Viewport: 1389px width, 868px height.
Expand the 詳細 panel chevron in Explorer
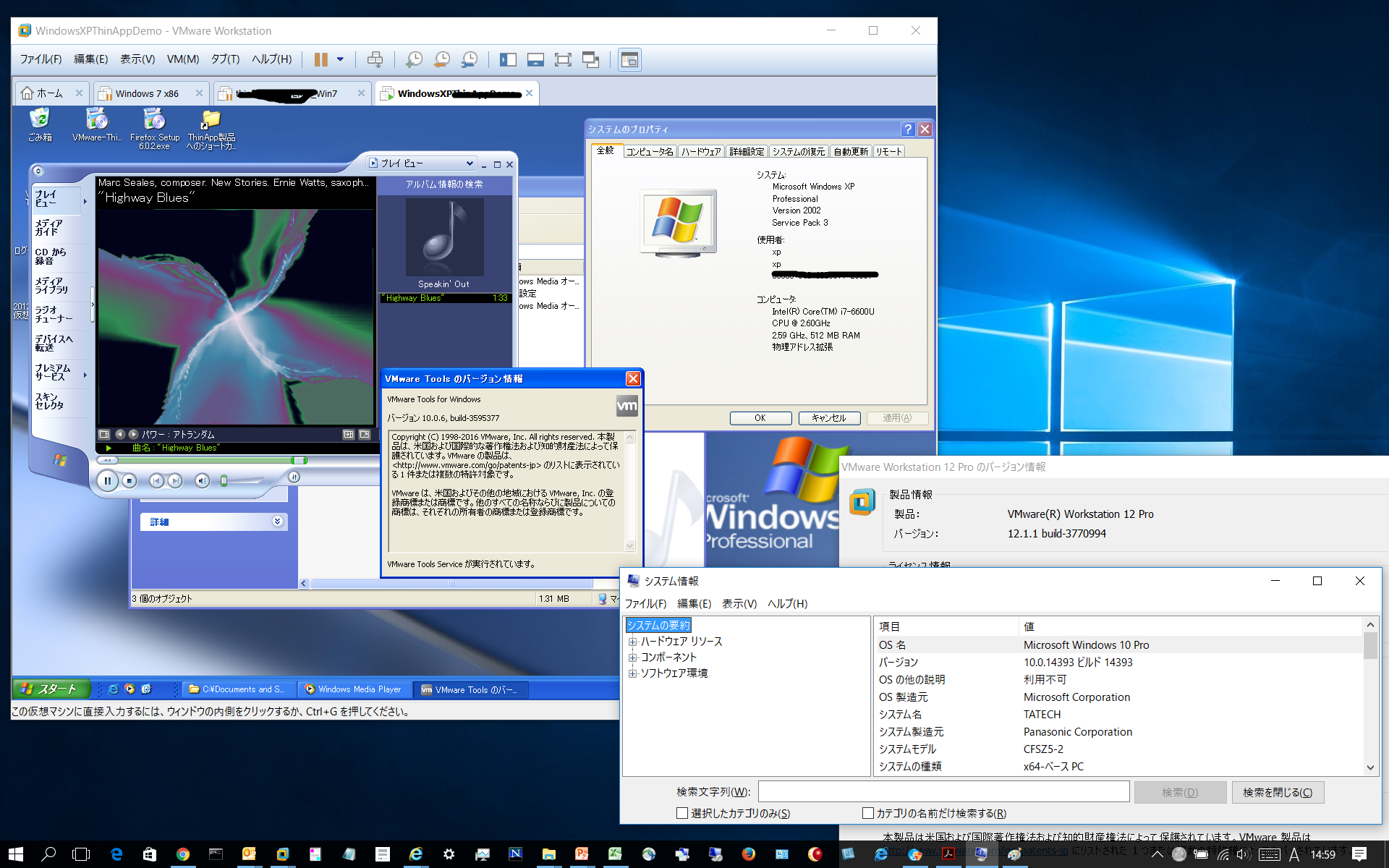[277, 522]
